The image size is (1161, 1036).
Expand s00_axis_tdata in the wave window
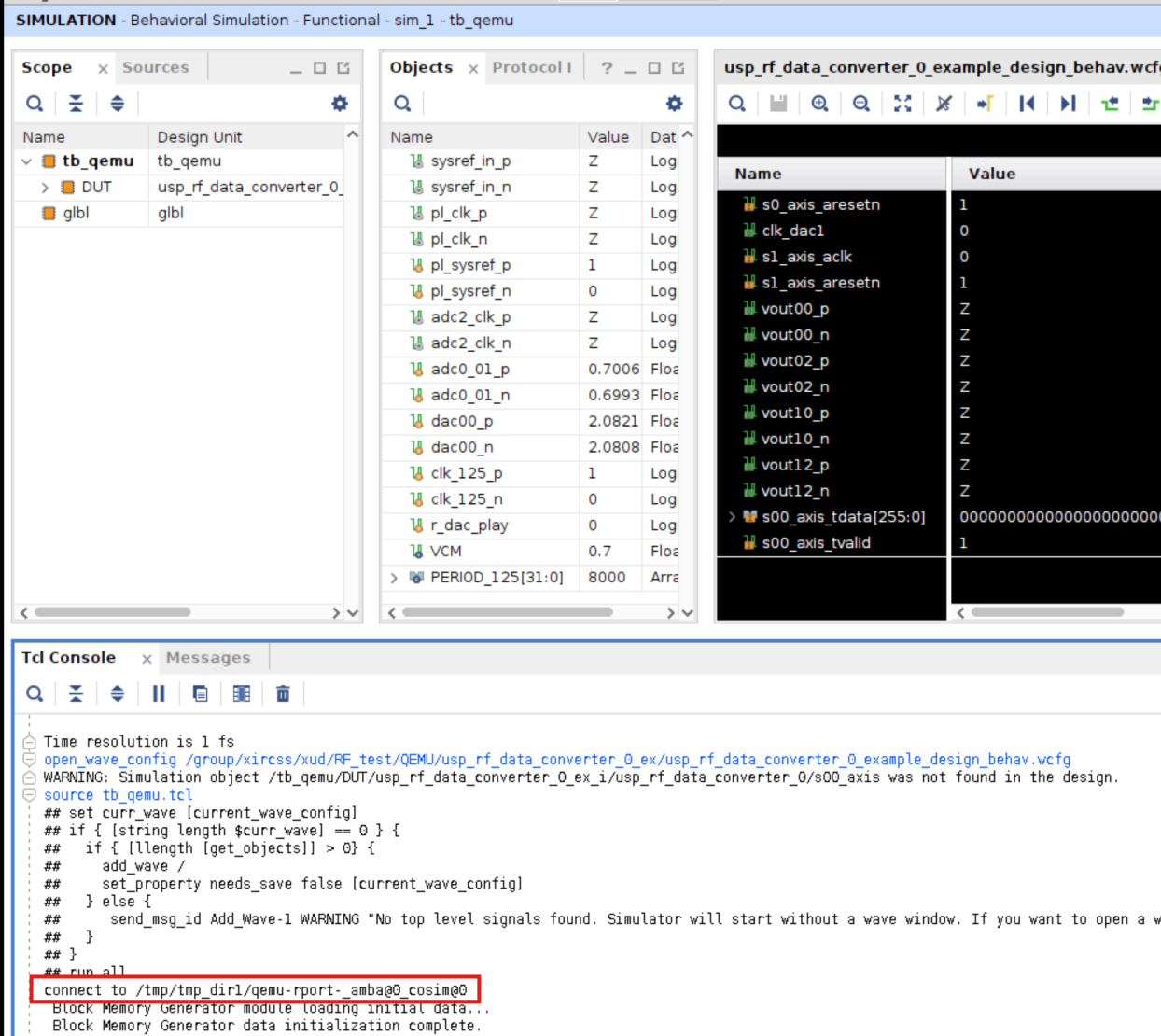point(732,516)
